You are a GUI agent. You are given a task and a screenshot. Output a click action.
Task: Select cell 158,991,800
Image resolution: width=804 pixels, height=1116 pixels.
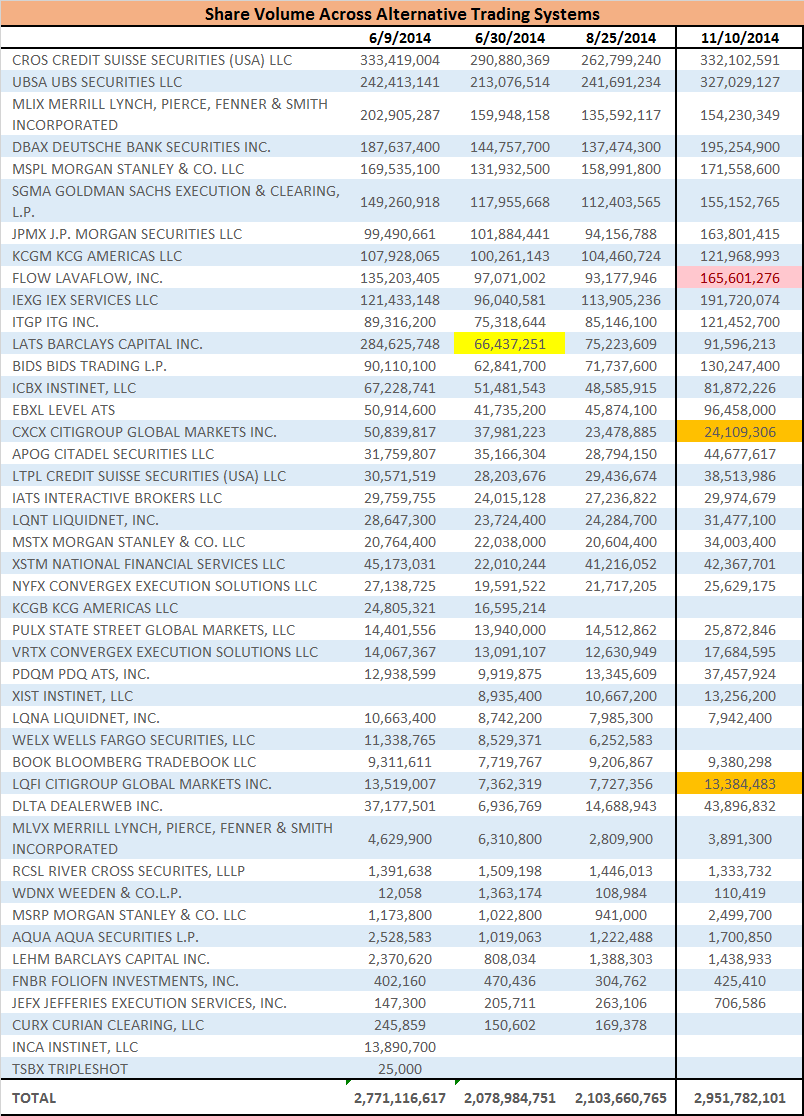click(x=621, y=169)
